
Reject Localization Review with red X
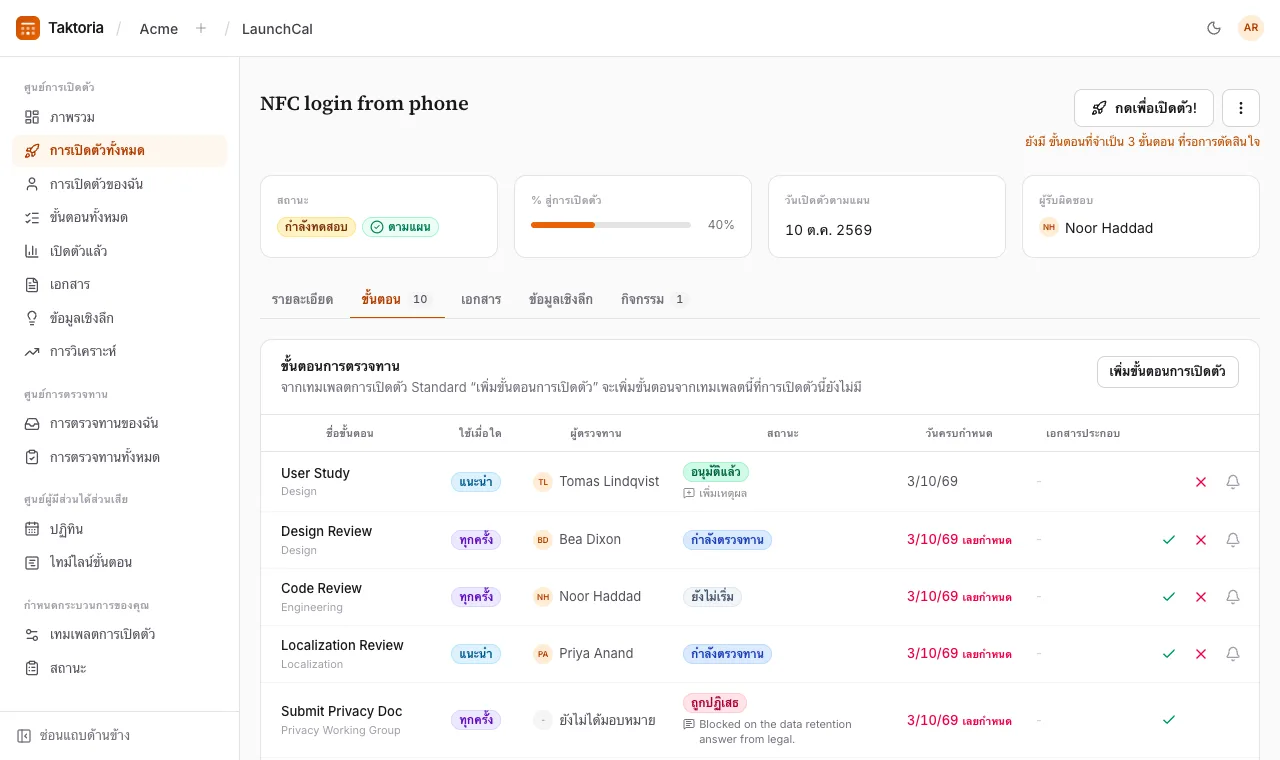1201,654
